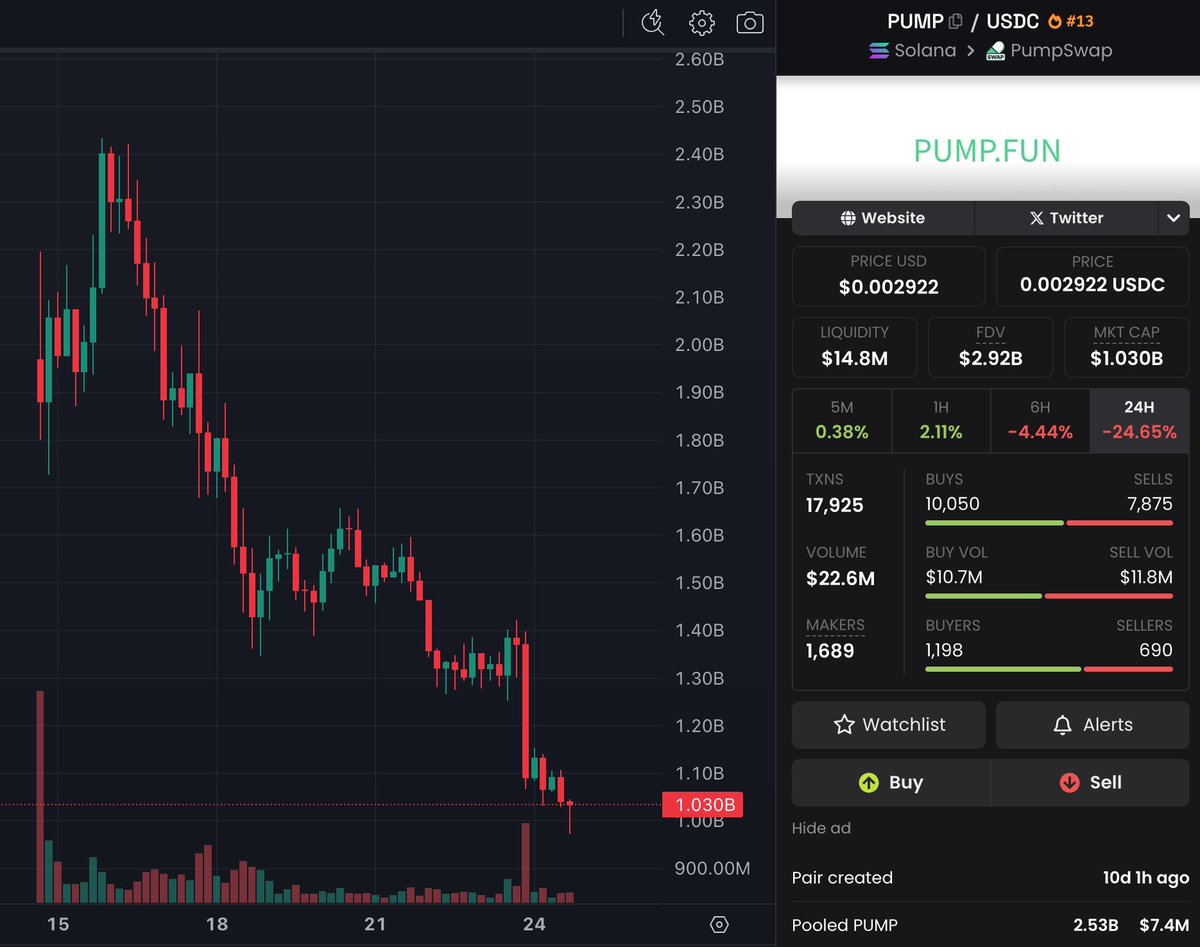Open chart settings gear icon

click(x=702, y=23)
